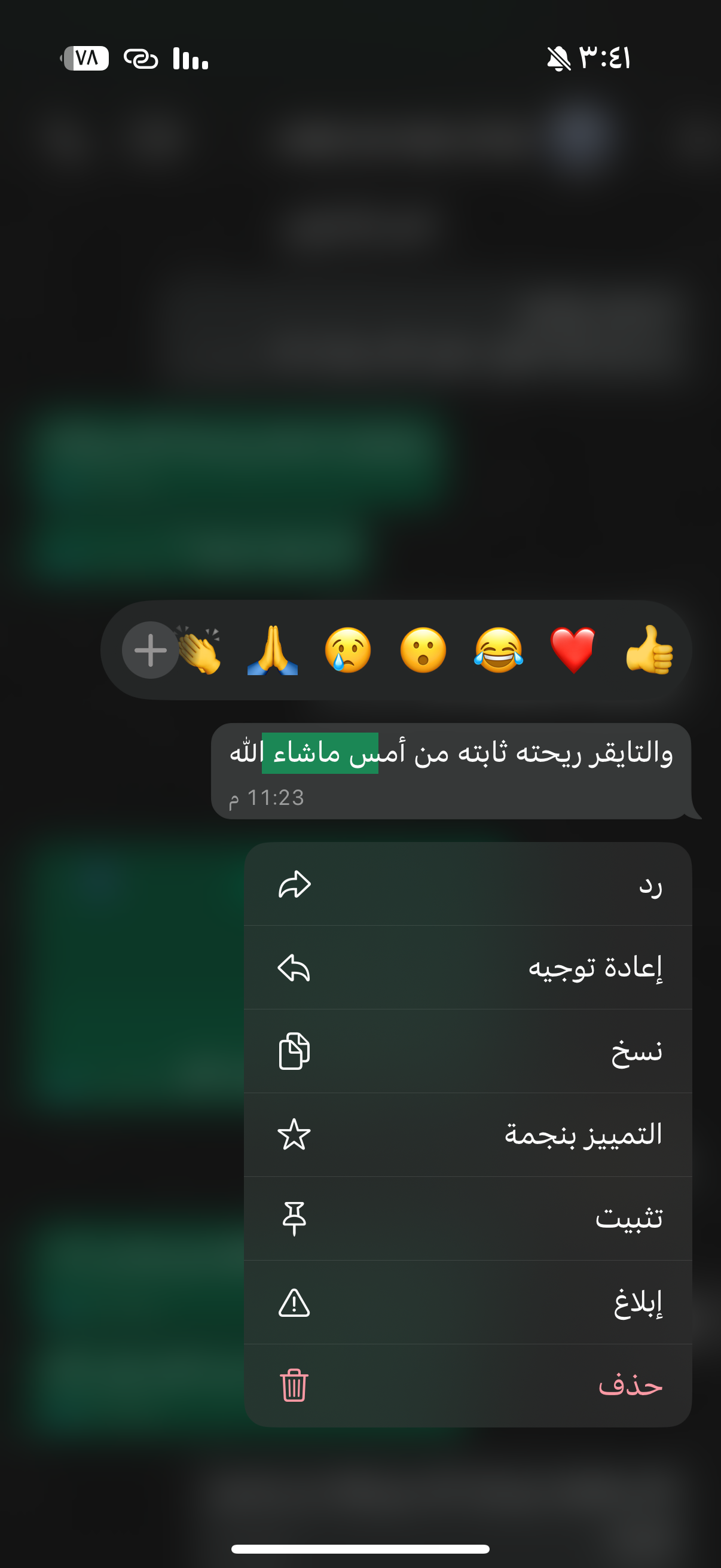
Task: Select the رد (reply) menu option
Action: (468, 884)
